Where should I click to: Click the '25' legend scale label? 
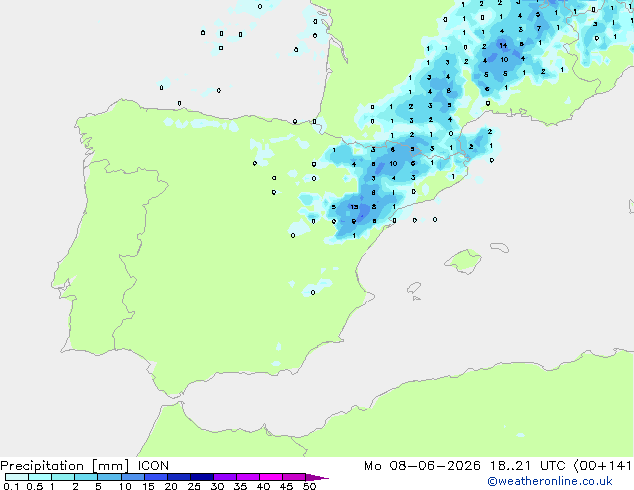point(194,486)
